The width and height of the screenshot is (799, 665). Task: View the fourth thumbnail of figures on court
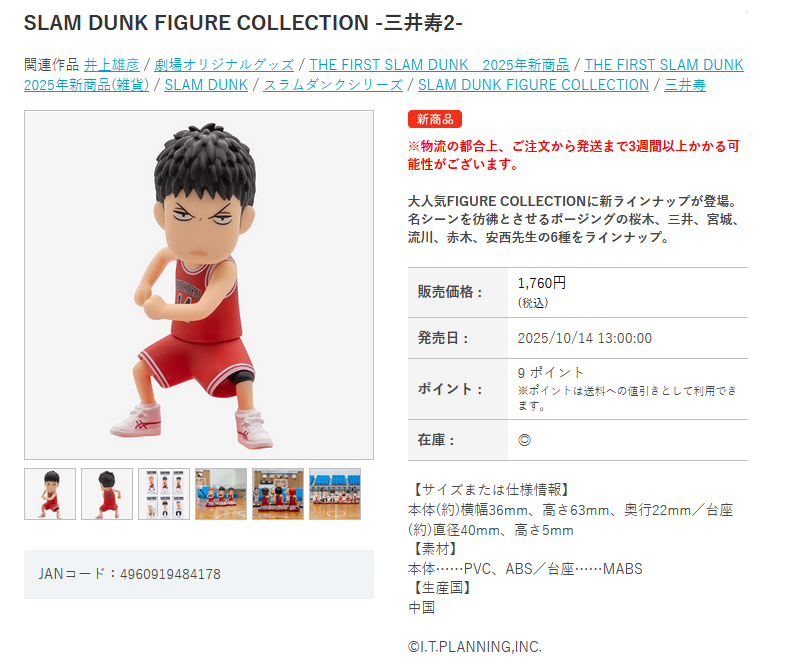221,494
